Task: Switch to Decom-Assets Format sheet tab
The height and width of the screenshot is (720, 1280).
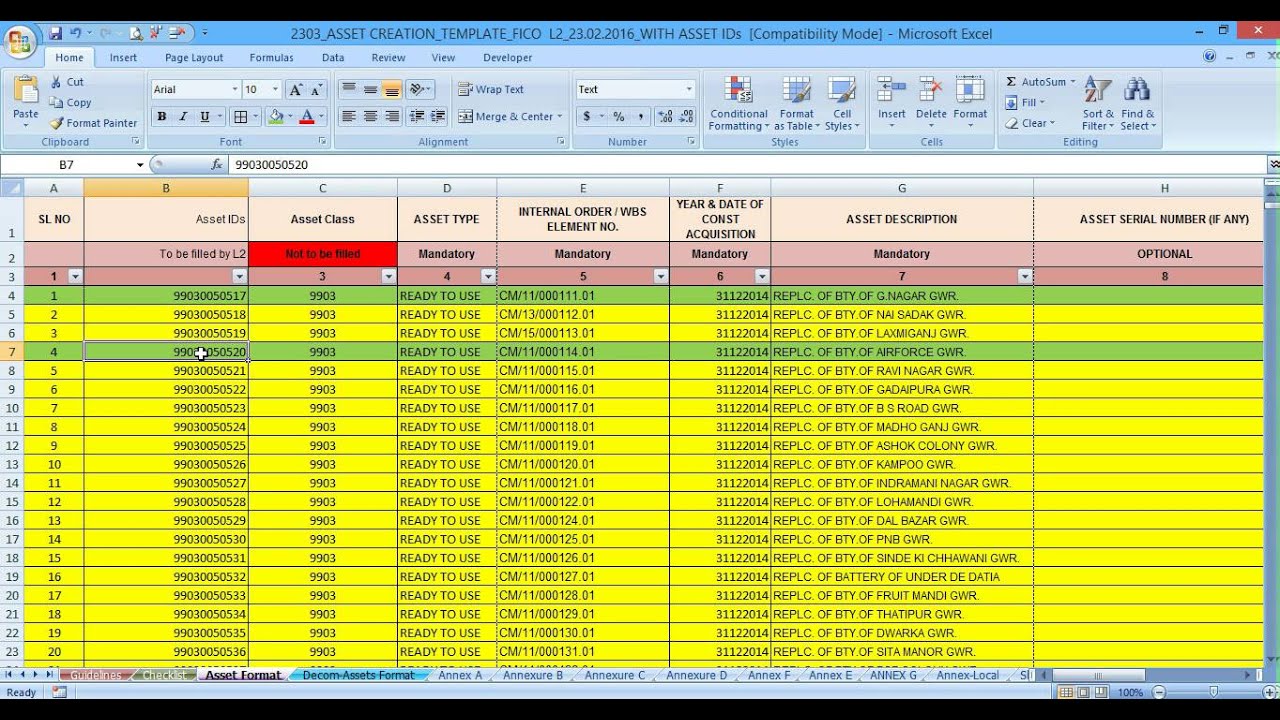Action: [x=358, y=675]
